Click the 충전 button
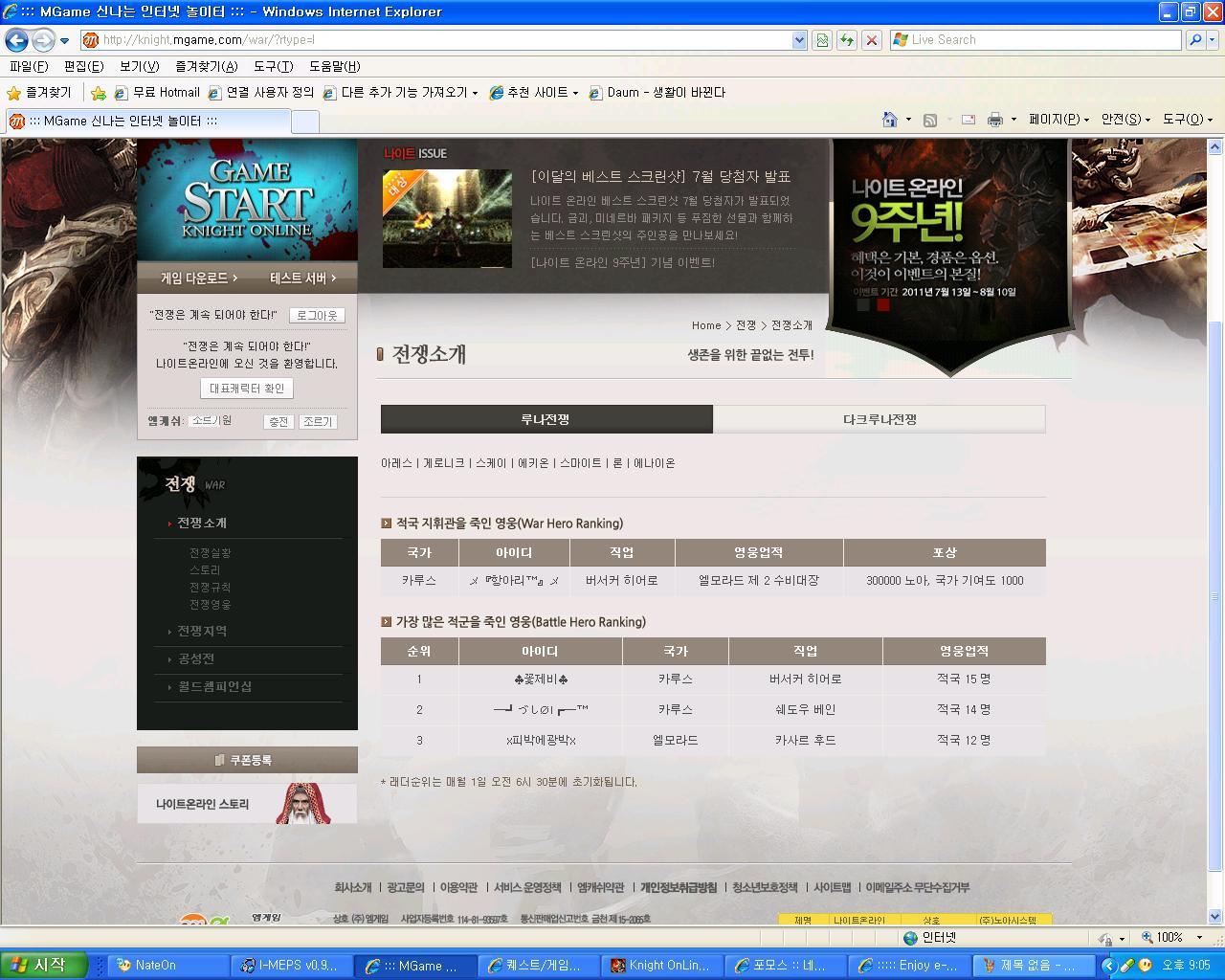 [278, 422]
